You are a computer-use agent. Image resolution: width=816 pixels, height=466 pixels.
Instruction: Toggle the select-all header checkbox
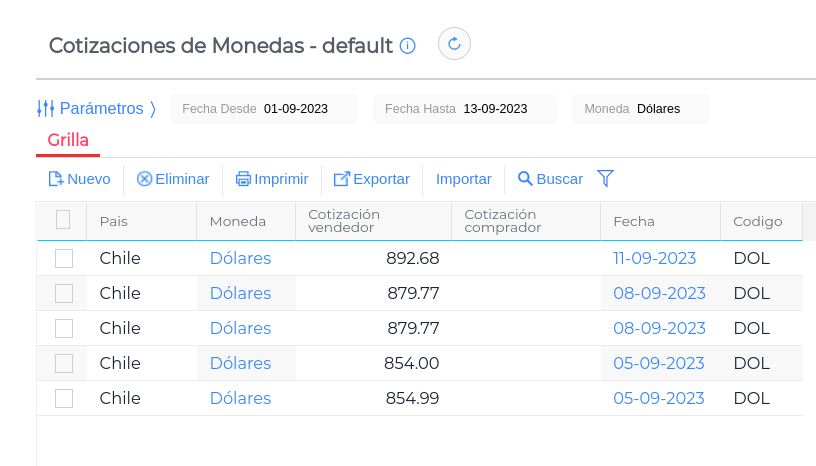[x=63, y=220]
